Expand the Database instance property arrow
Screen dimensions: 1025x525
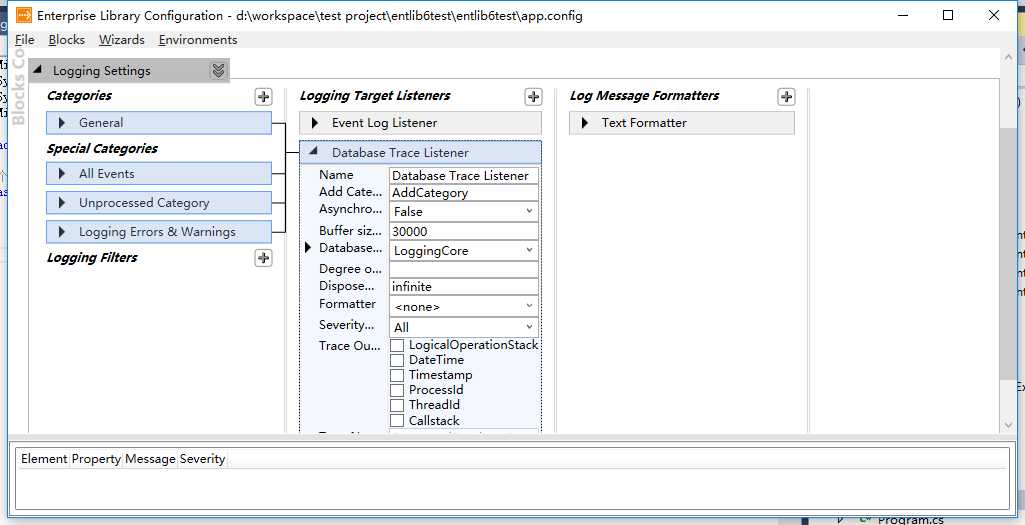tap(309, 248)
